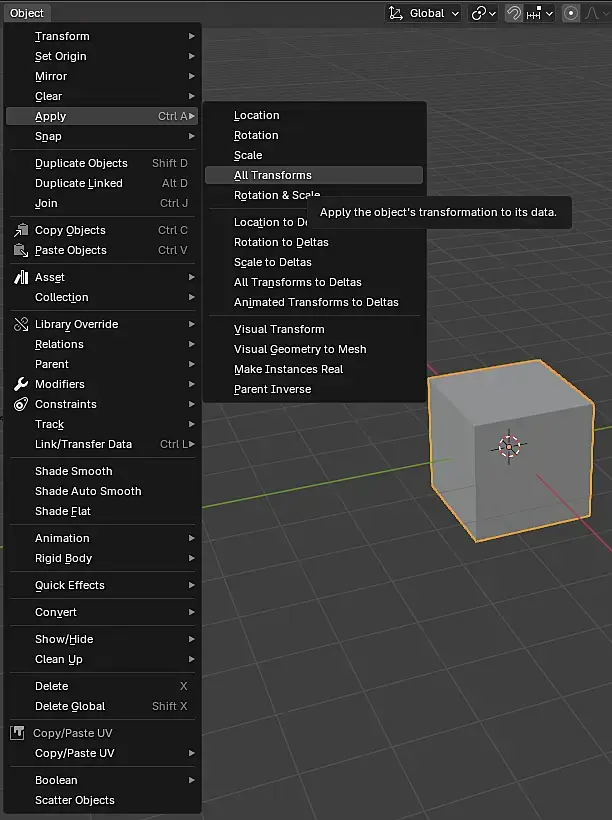Expand the Mirror submenu
This screenshot has height=820, width=612.
click(x=102, y=76)
